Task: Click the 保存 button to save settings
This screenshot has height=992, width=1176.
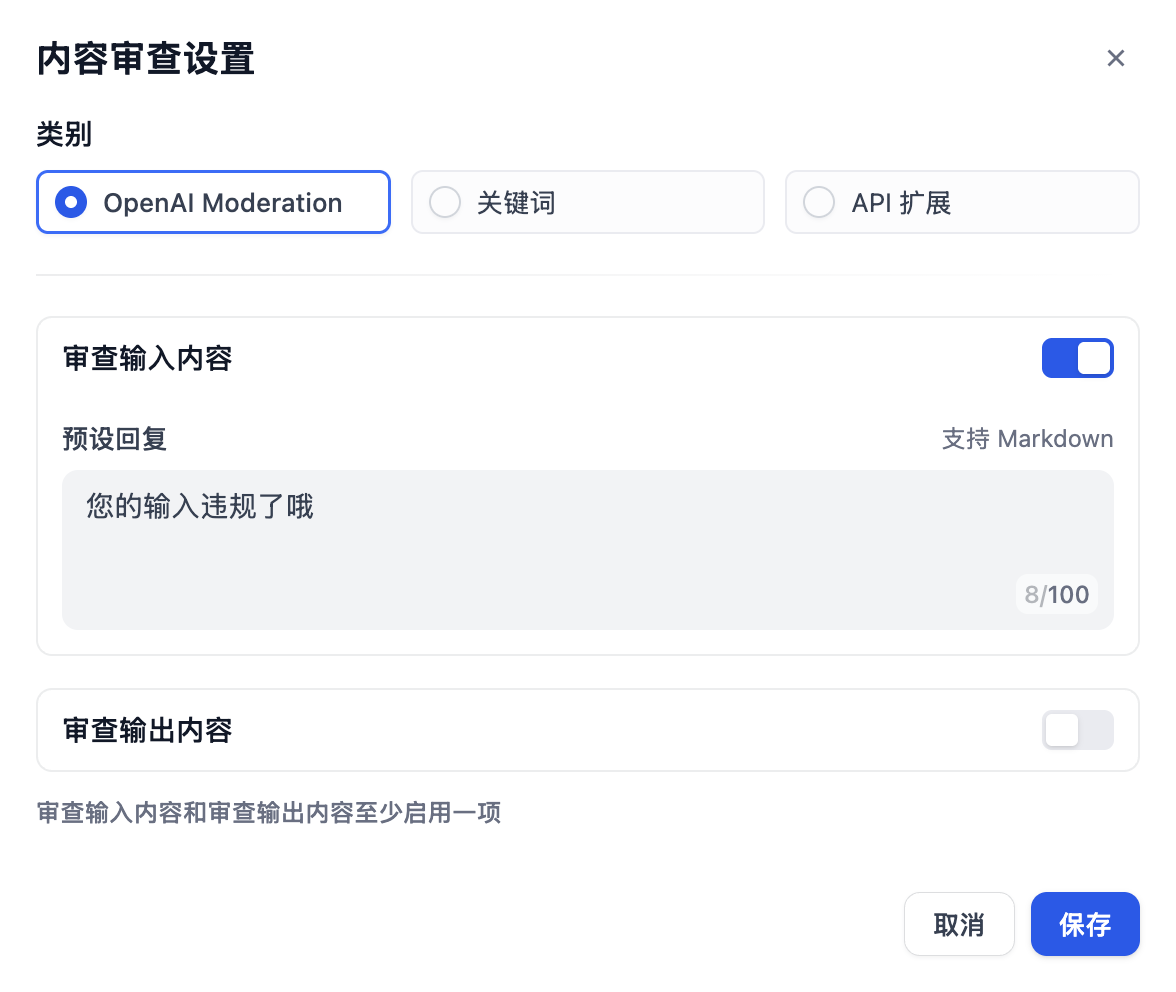Action: tap(1085, 924)
